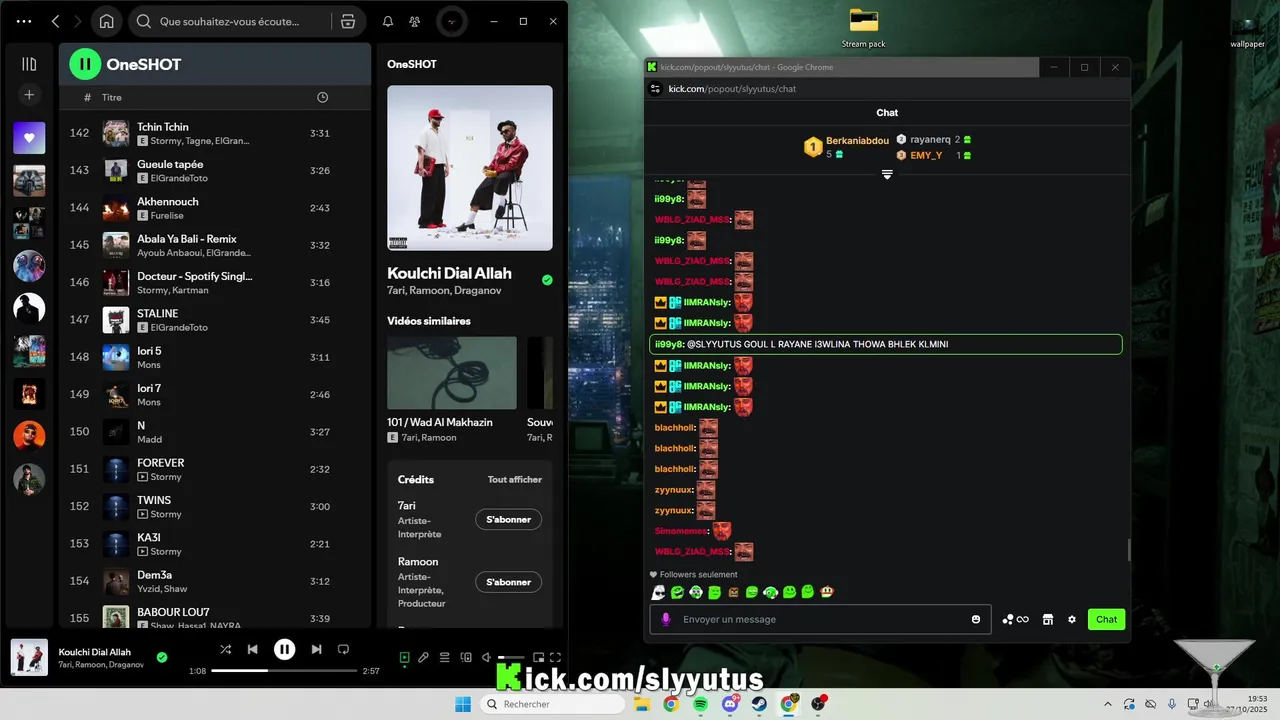Open the play queue
Image resolution: width=1280 pixels, height=720 pixels.
(445, 657)
